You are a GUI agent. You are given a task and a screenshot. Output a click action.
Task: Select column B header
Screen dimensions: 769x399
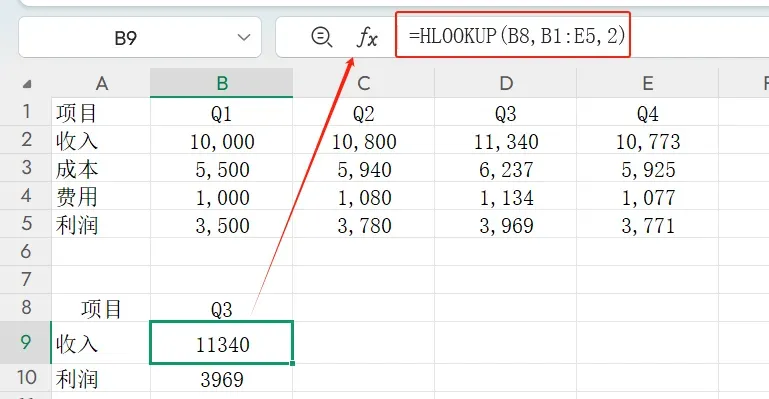pyautogui.click(x=222, y=83)
